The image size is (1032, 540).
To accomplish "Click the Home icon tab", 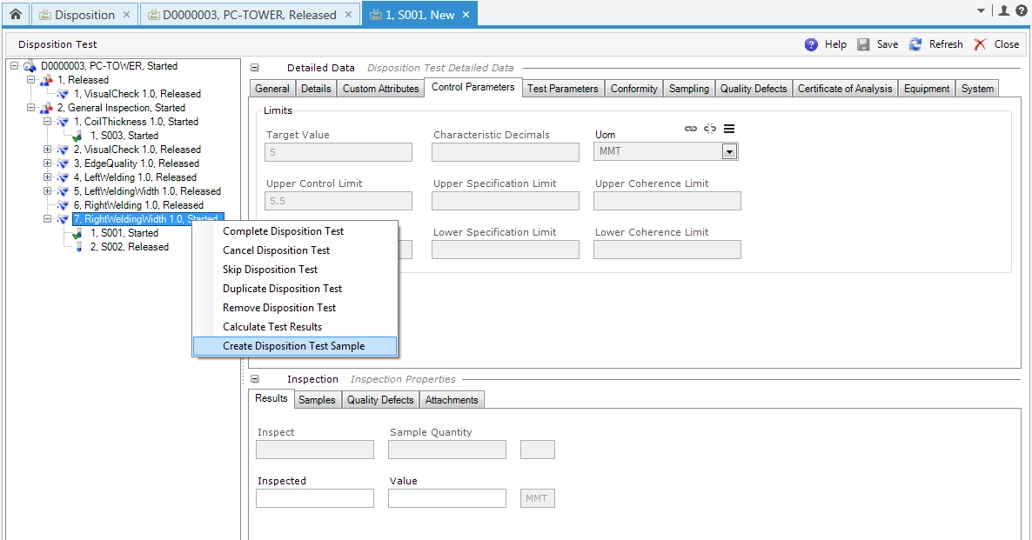I will coord(15,14).
